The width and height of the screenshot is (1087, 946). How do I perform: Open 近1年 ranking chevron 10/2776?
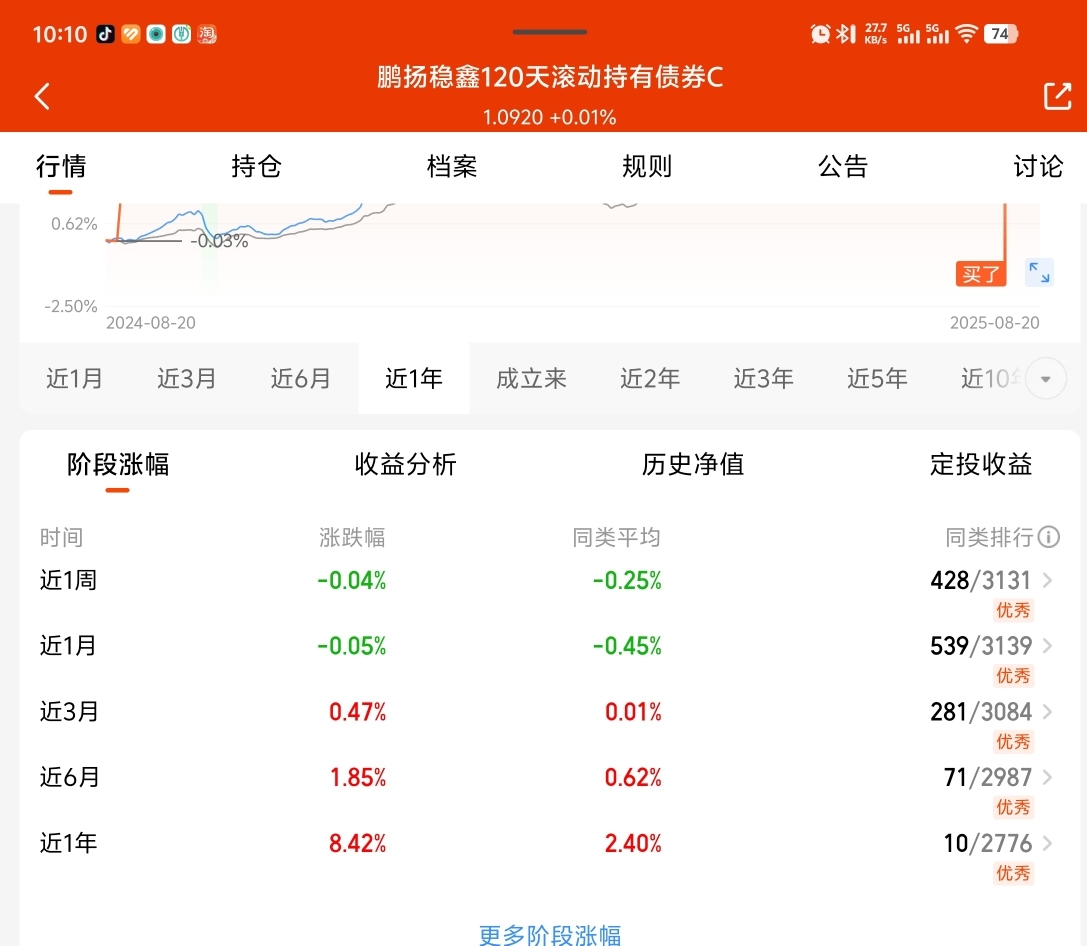pyautogui.click(x=1047, y=843)
